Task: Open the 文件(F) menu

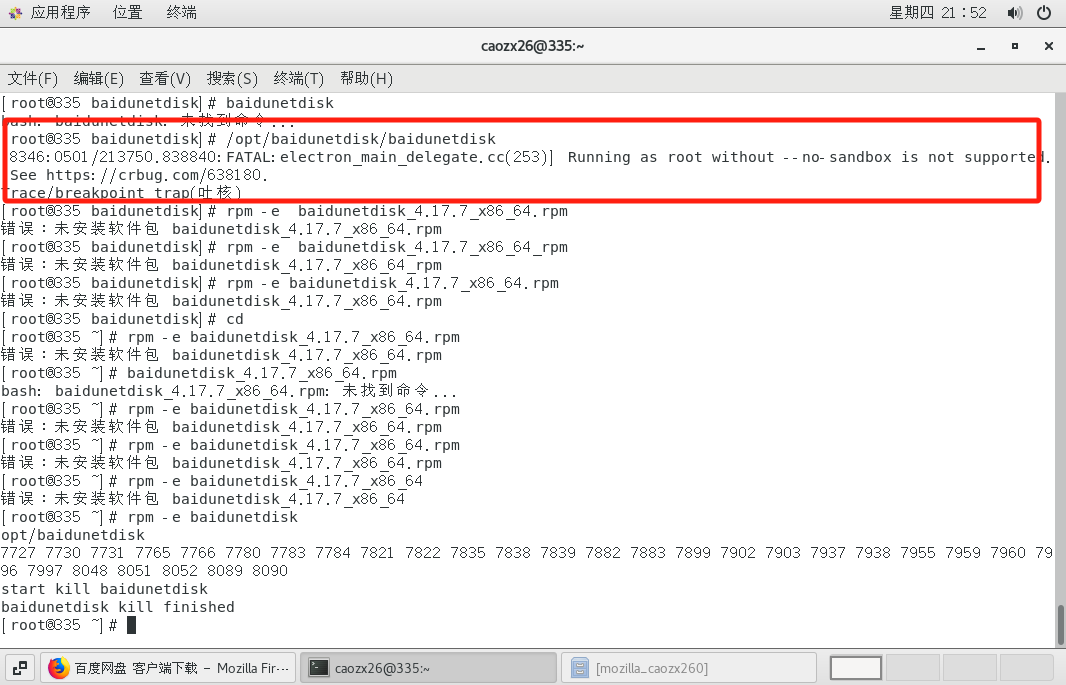Action: (33, 79)
